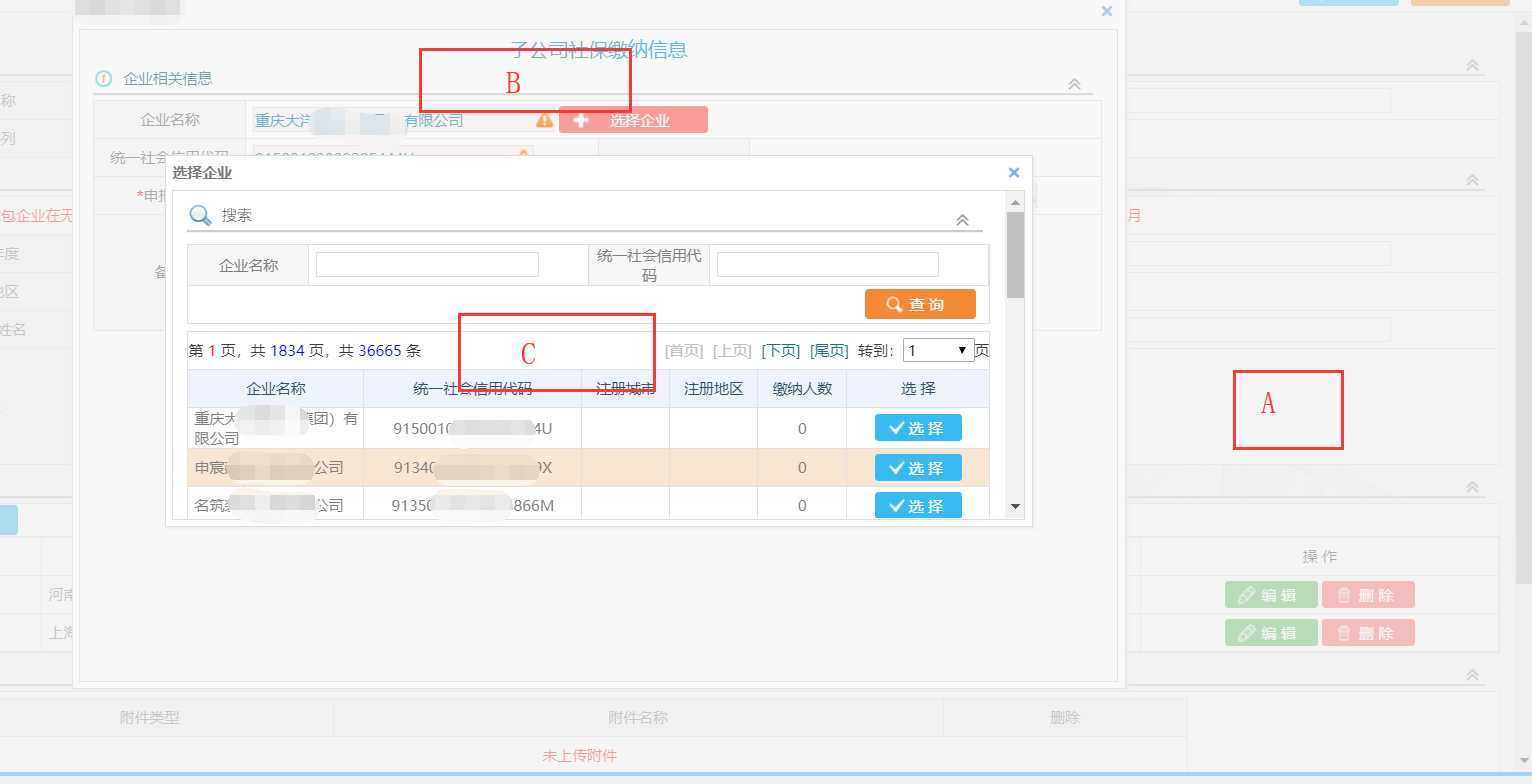Go to 下页 next page link

click(x=780, y=351)
